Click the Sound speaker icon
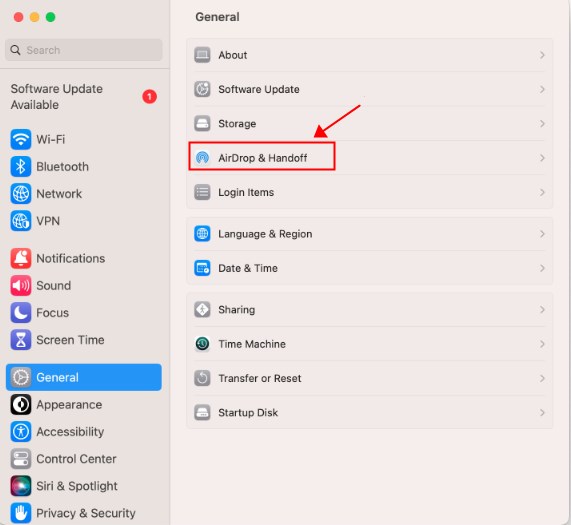 coord(21,286)
